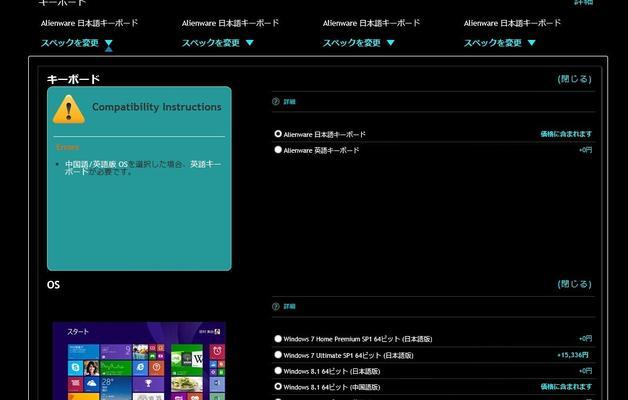Image resolution: width=628 pixels, height=400 pixels.
Task: Click the +15,336円 price for Windows 7 Ultimate
Action: click(573, 355)
